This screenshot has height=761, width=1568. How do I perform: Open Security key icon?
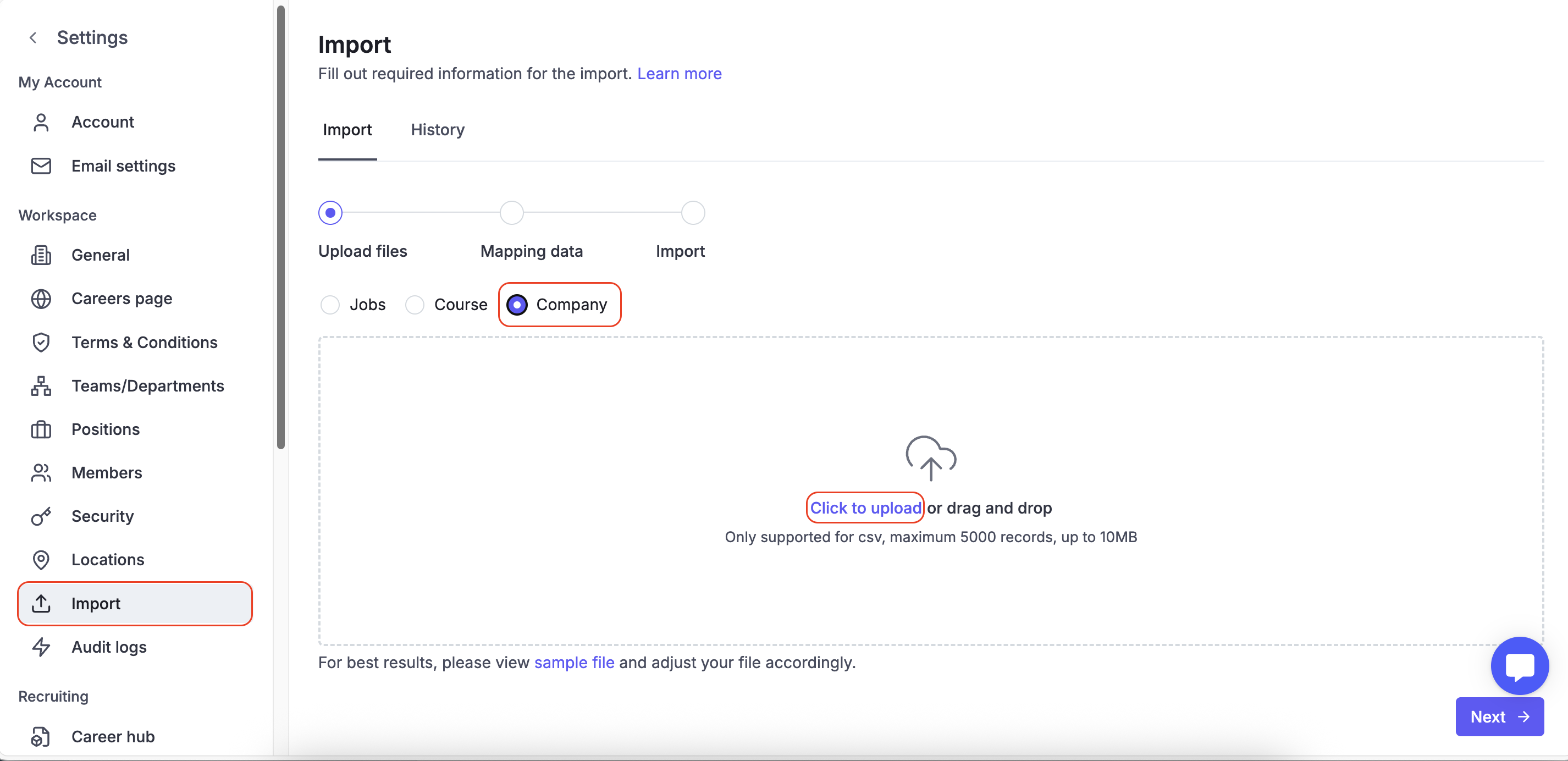pyautogui.click(x=41, y=516)
